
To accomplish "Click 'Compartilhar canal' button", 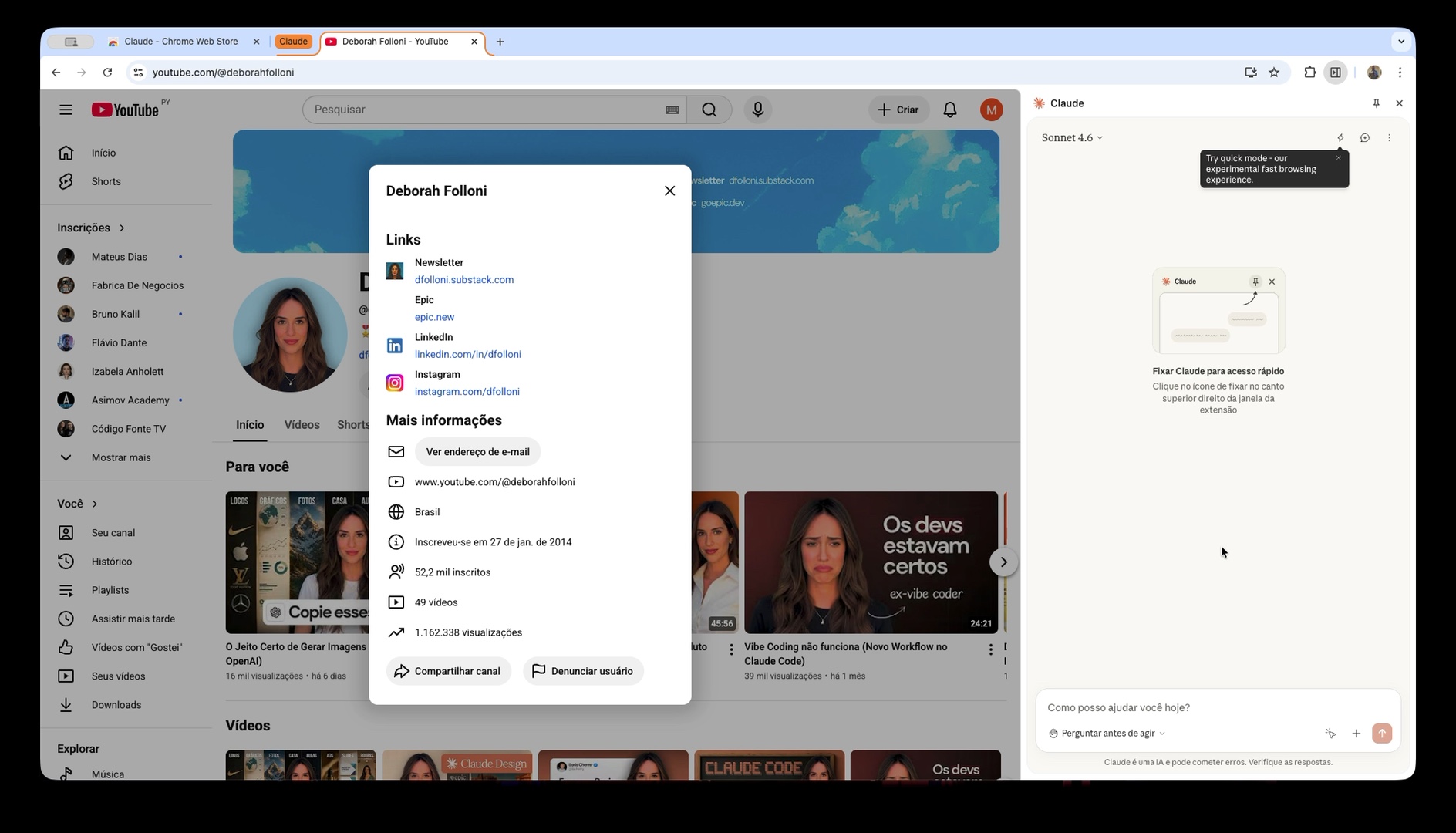I will click(x=448, y=671).
